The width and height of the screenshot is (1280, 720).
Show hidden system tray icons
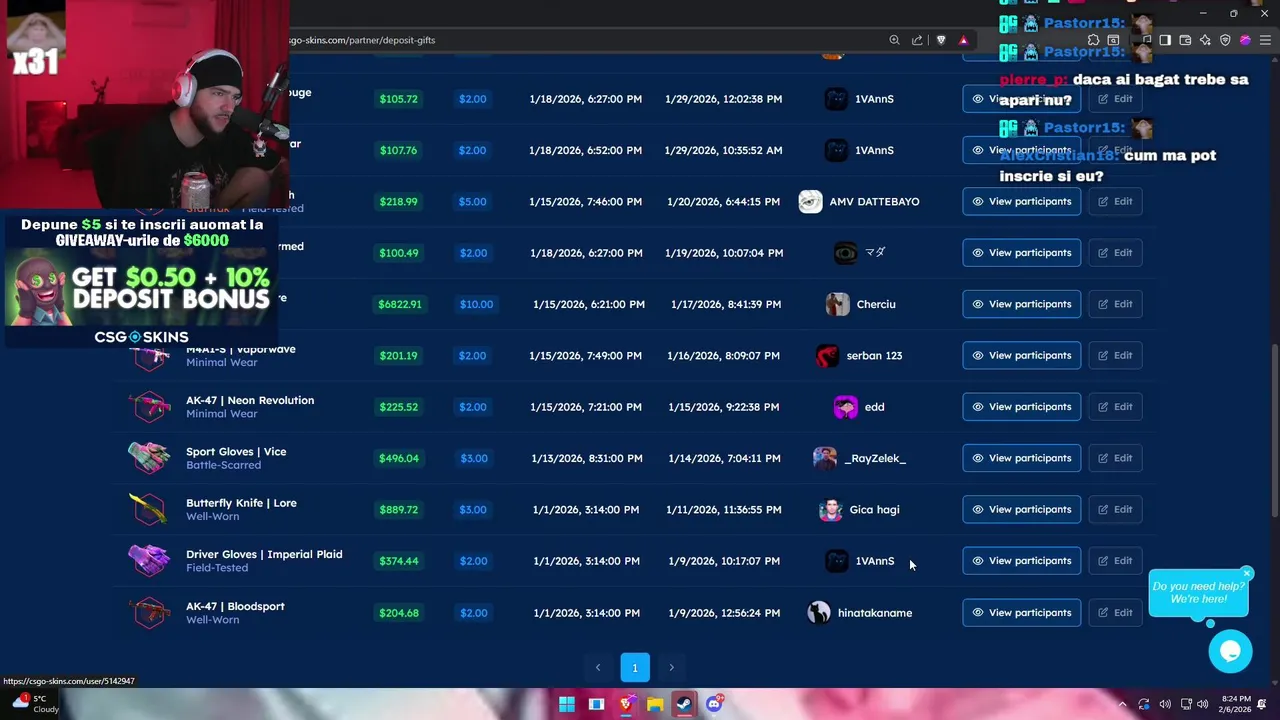(x=1122, y=704)
